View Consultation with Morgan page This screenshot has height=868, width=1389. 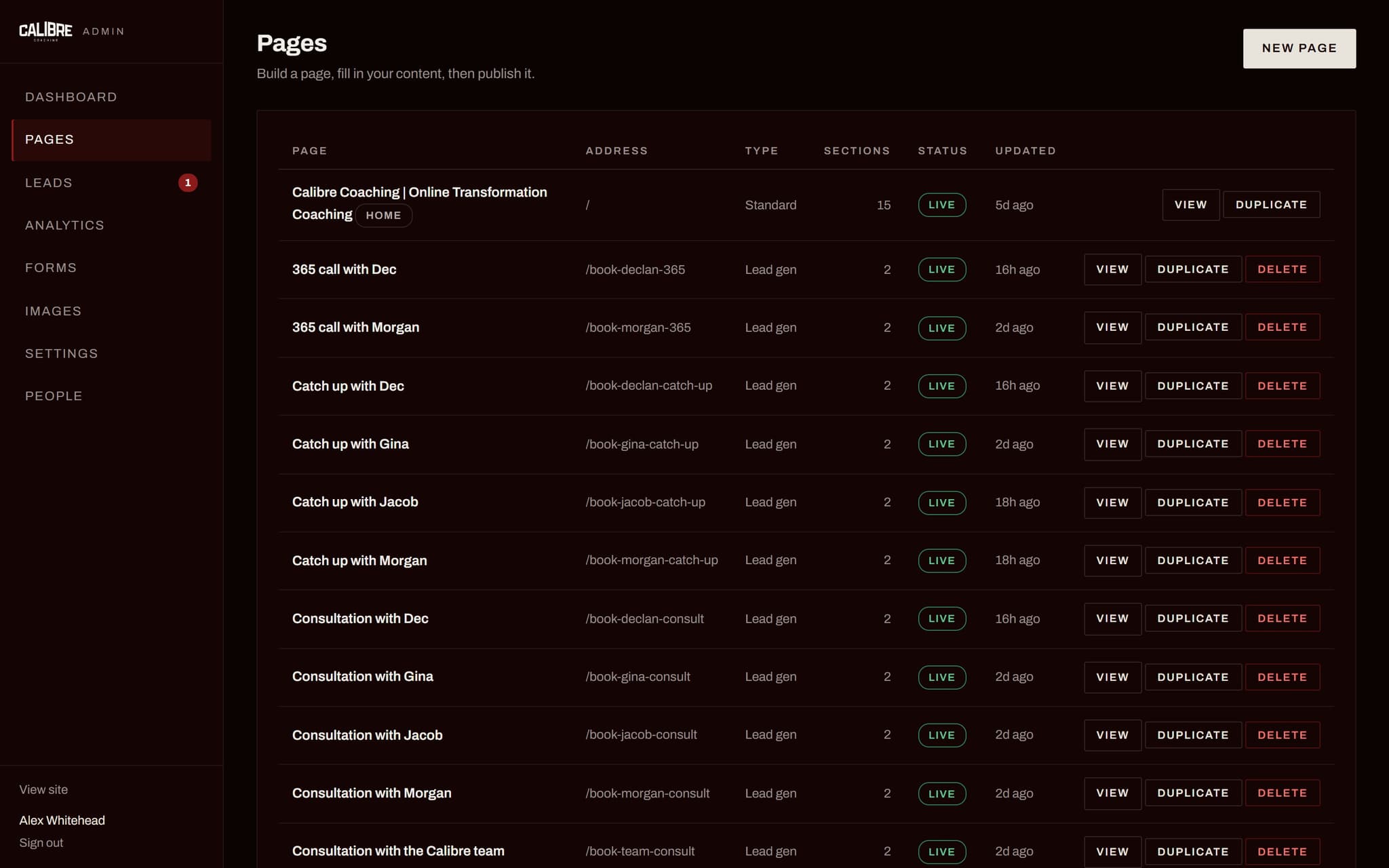click(x=1112, y=793)
